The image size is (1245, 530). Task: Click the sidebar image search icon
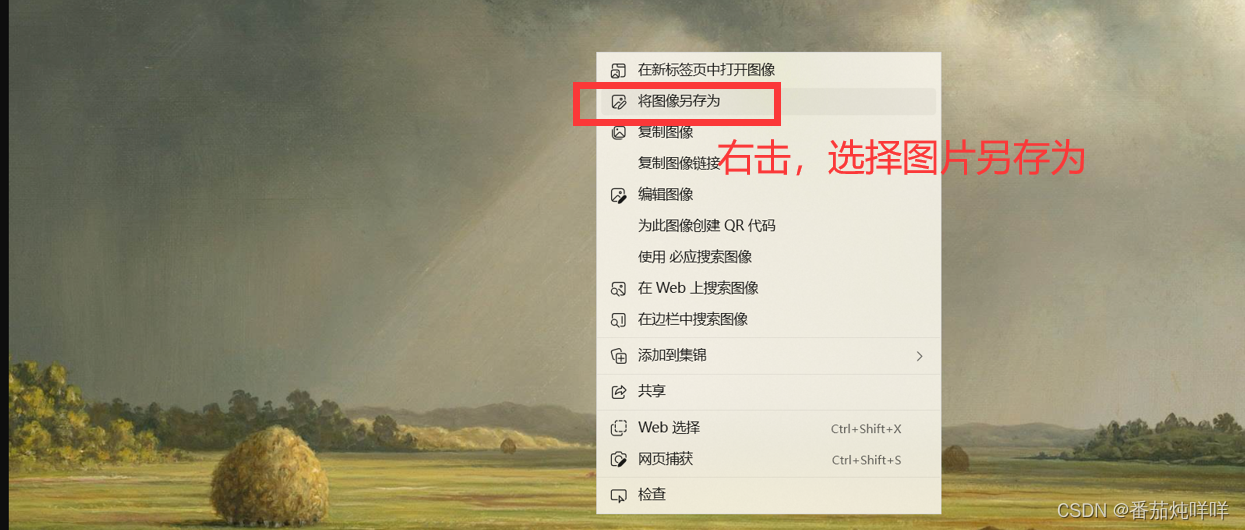point(618,320)
